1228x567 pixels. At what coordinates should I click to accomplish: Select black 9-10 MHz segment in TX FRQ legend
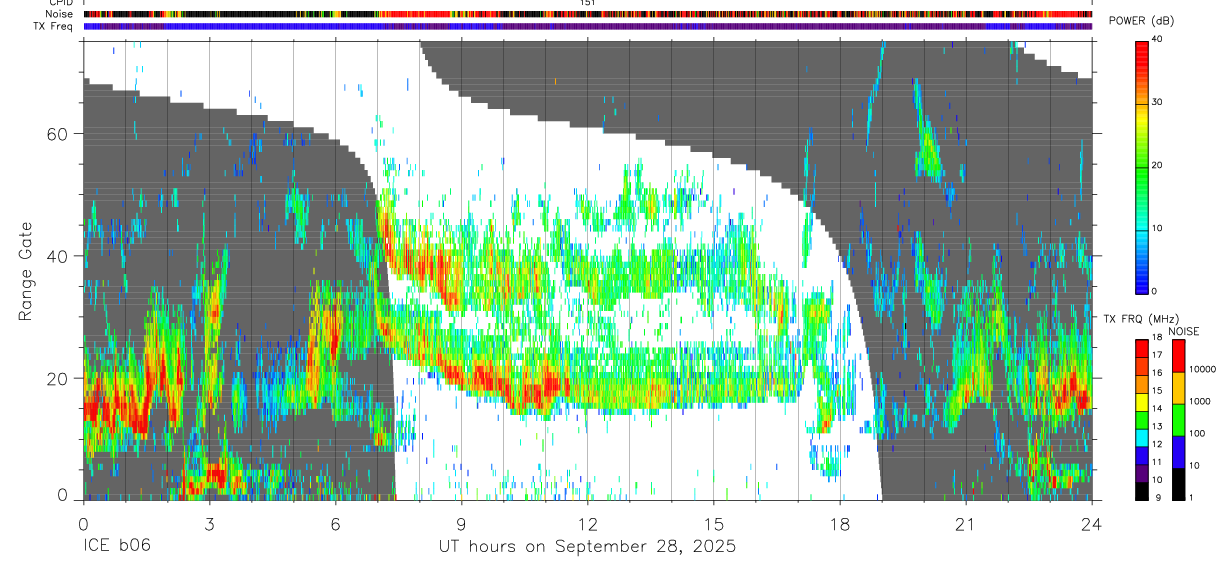[x=1142, y=491]
